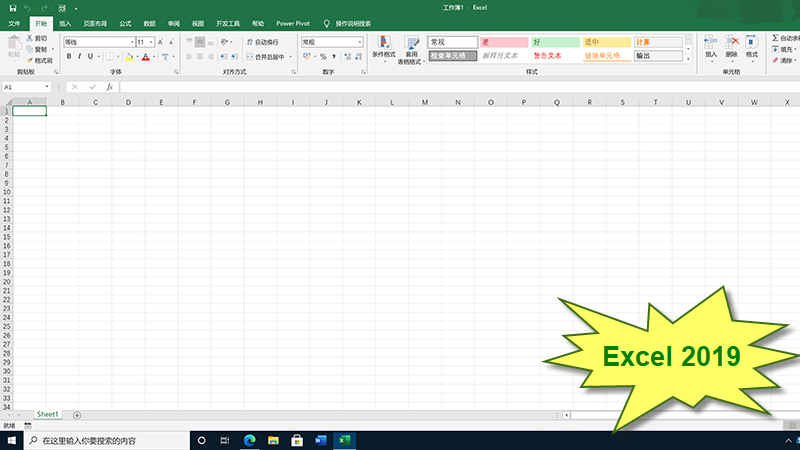Image resolution: width=800 pixels, height=450 pixels.
Task: Click the Tell Me search (操作说明搜索)
Action: point(347,23)
